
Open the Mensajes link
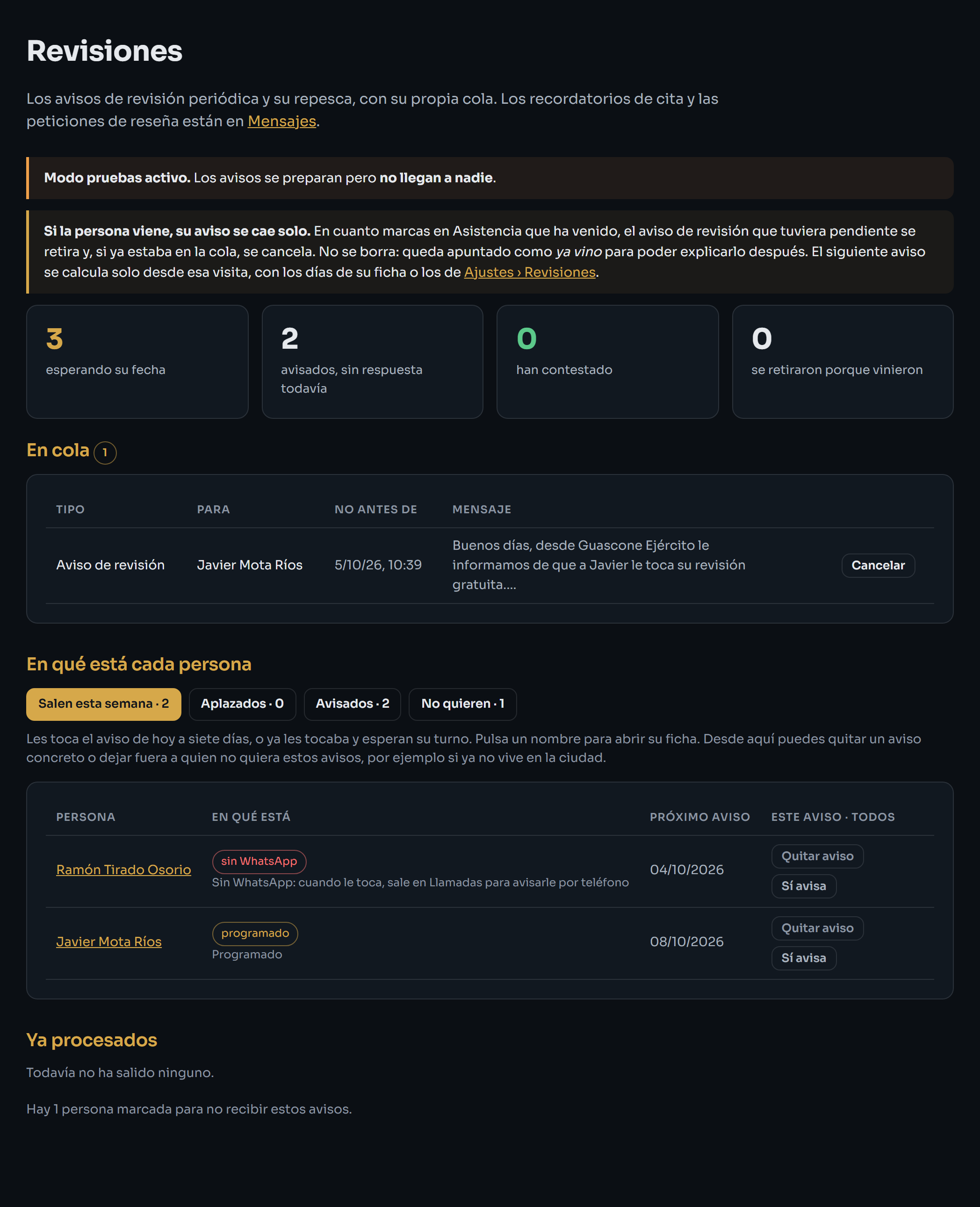pos(281,122)
